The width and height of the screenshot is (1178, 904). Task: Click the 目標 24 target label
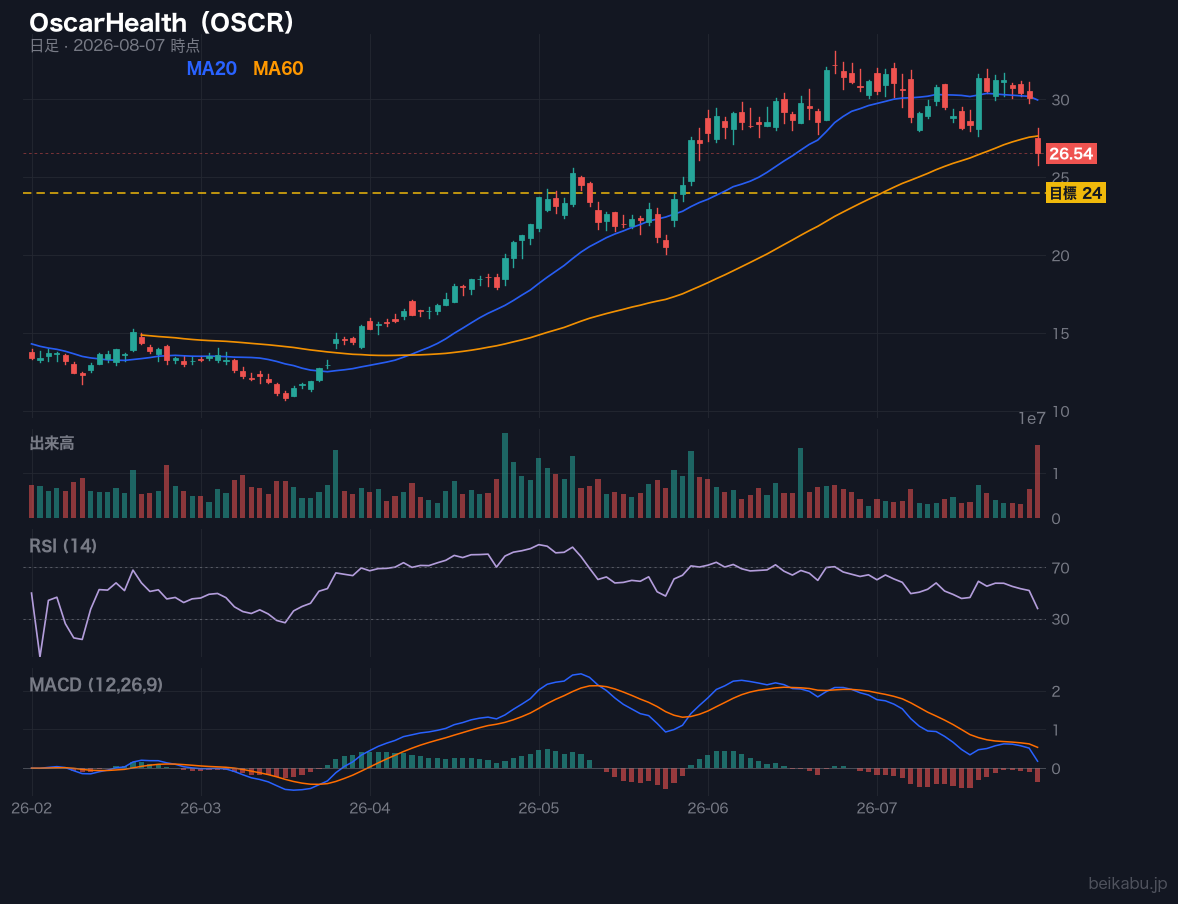point(1075,193)
